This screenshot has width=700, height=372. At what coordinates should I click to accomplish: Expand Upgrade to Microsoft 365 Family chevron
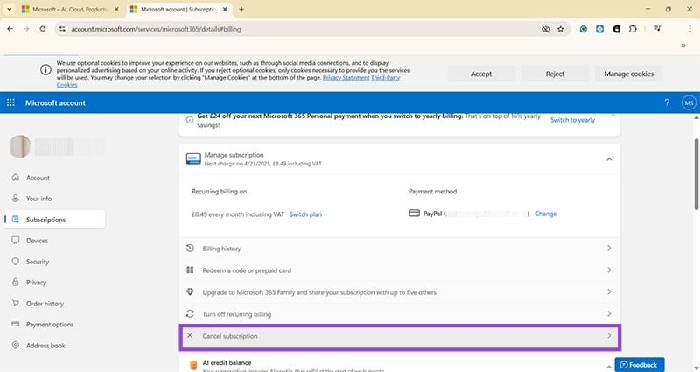tap(609, 292)
